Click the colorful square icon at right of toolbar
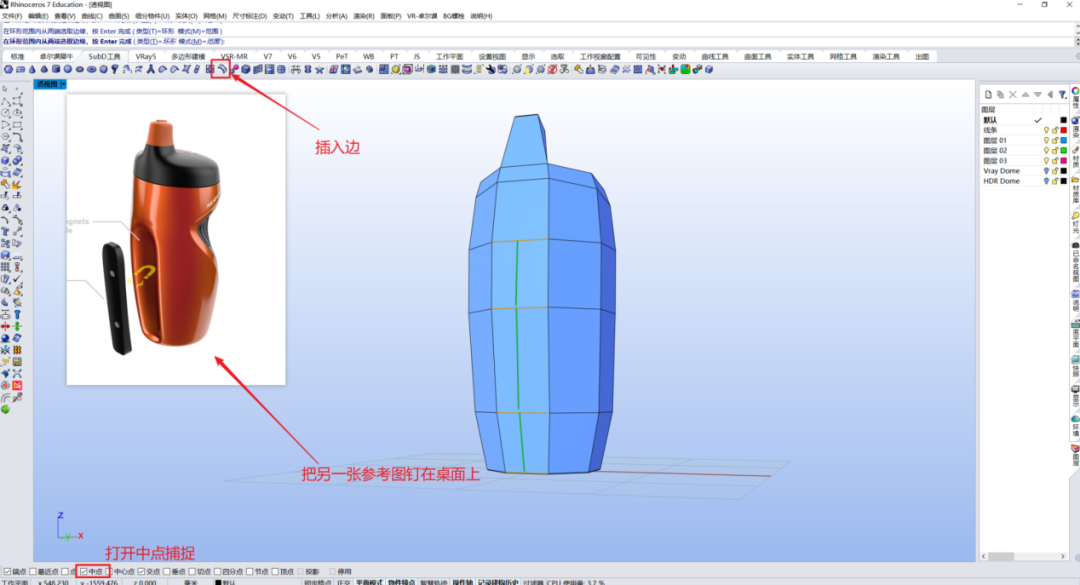 (x=685, y=69)
